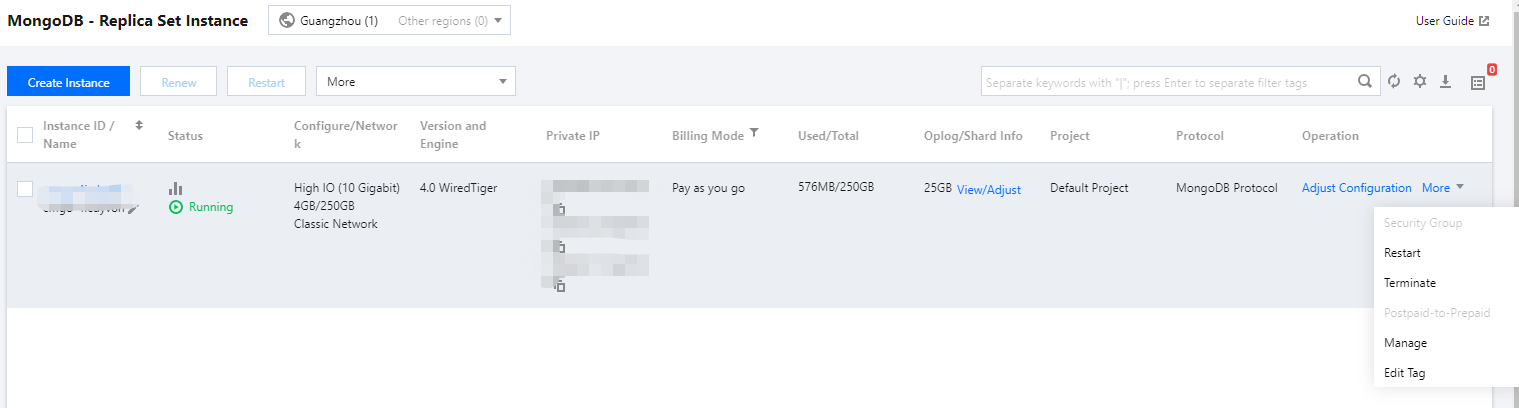The height and width of the screenshot is (408, 1519).
Task: Click the Create Instance button
Action: (x=69, y=82)
